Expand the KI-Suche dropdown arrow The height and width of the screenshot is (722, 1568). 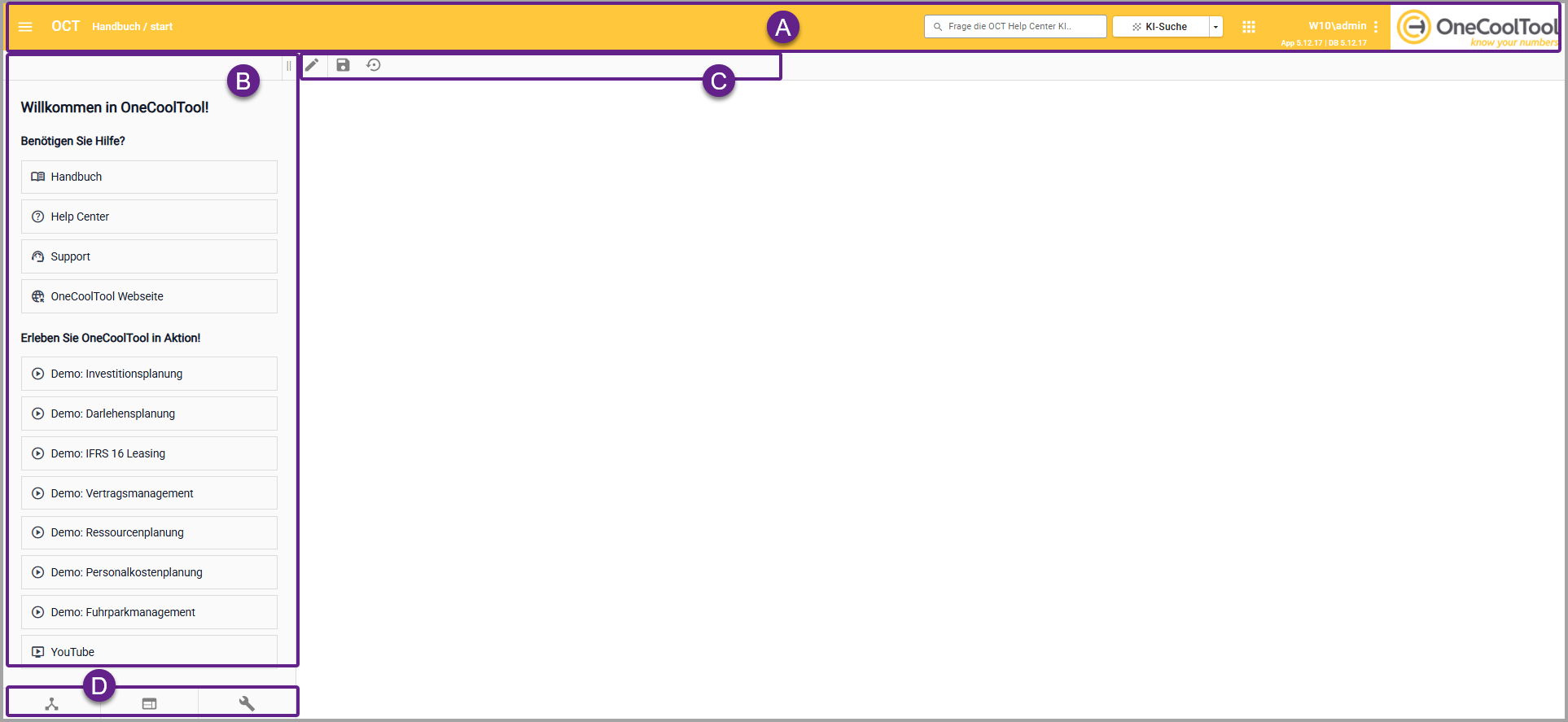[x=1215, y=27]
